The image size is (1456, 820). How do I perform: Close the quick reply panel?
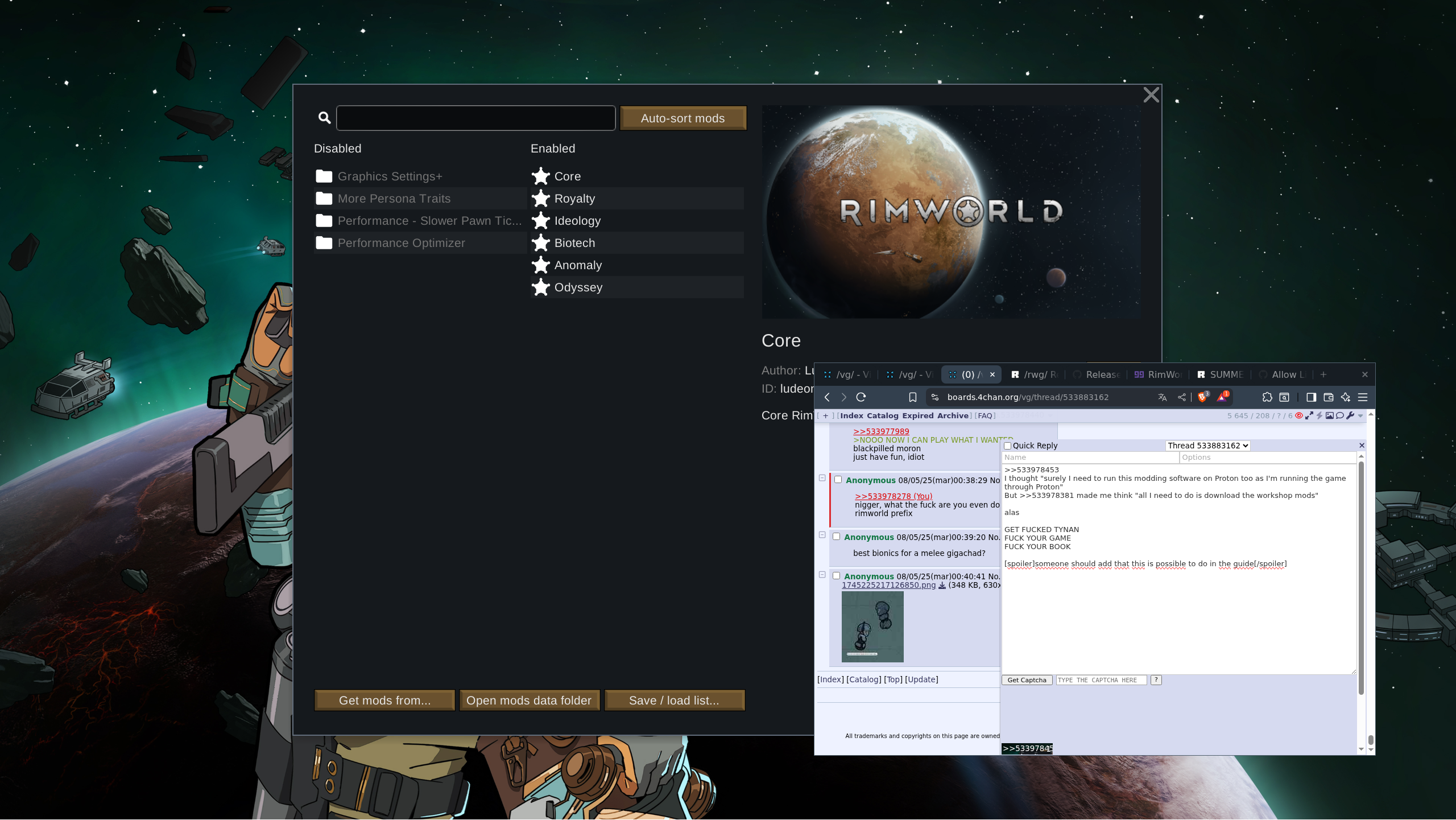tap(1362, 446)
